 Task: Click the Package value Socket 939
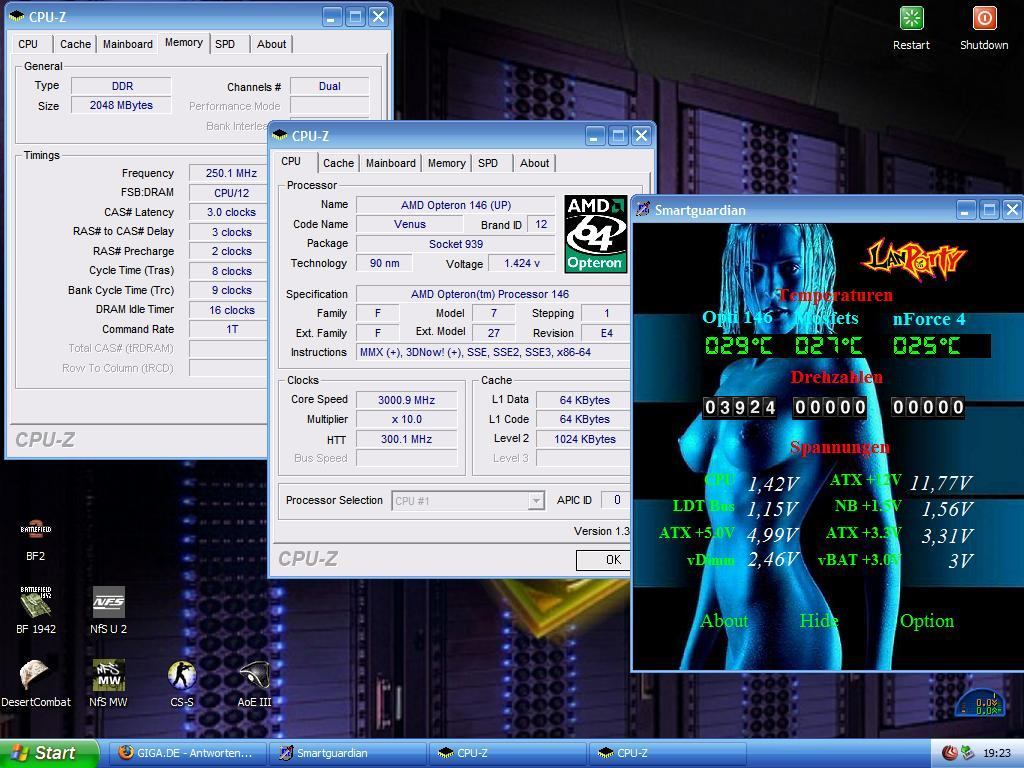click(456, 244)
